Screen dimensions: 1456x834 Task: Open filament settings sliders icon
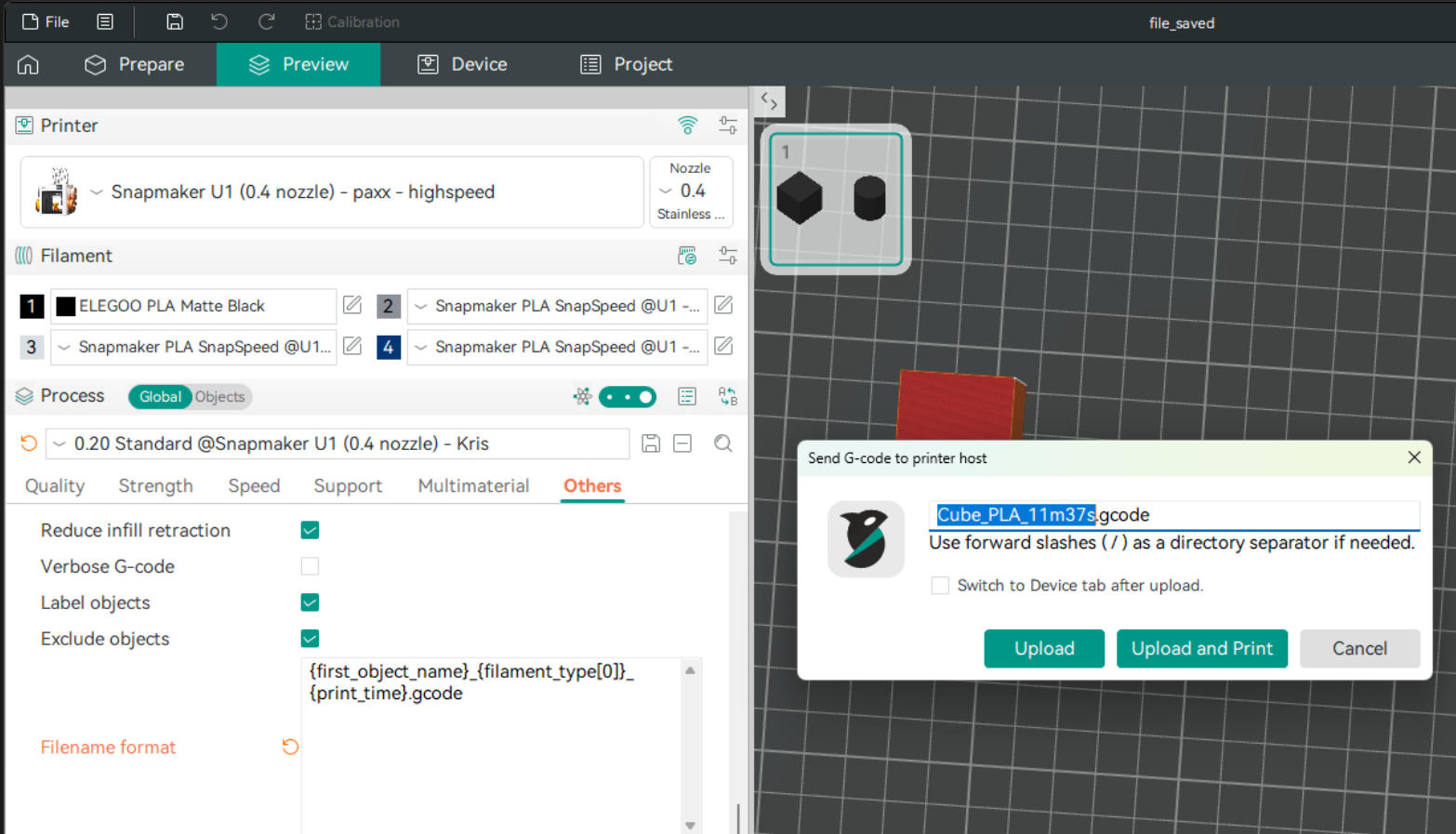coord(728,256)
